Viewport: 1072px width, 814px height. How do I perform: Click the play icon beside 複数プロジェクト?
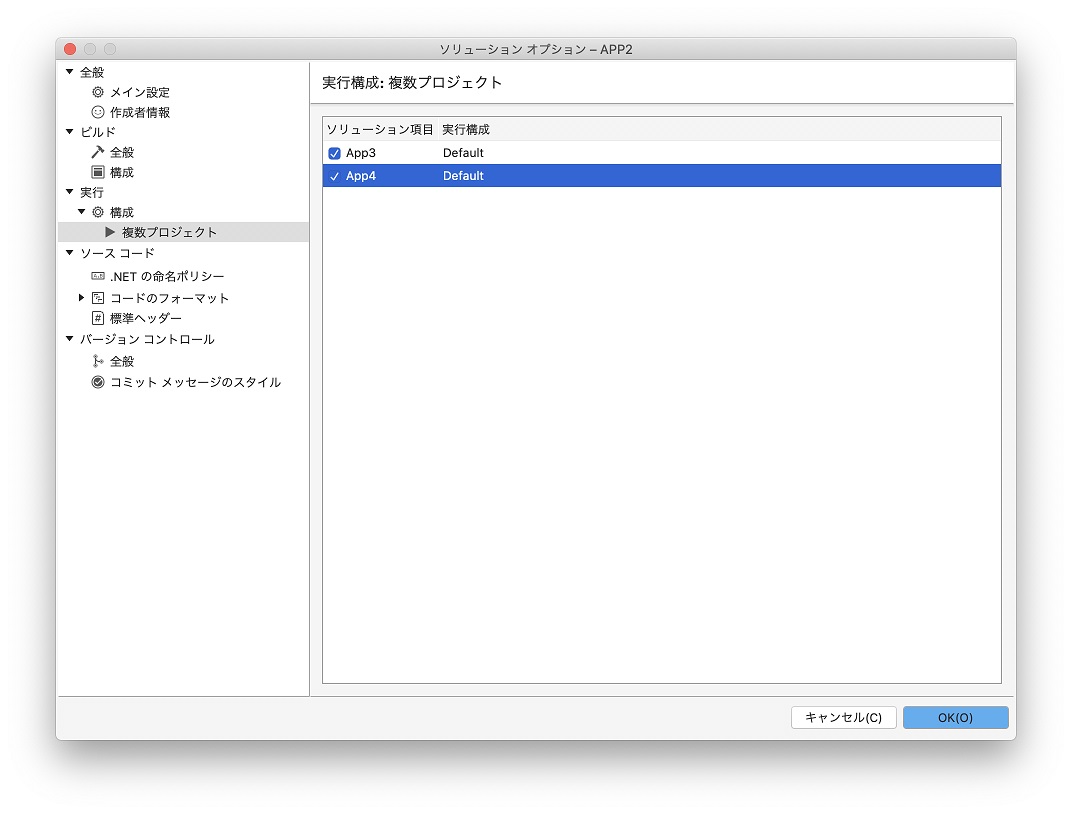click(x=110, y=232)
